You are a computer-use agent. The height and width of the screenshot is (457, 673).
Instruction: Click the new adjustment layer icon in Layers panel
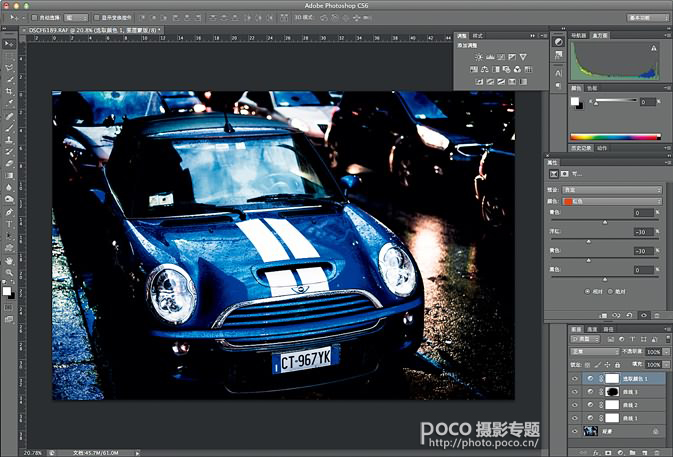620,453
